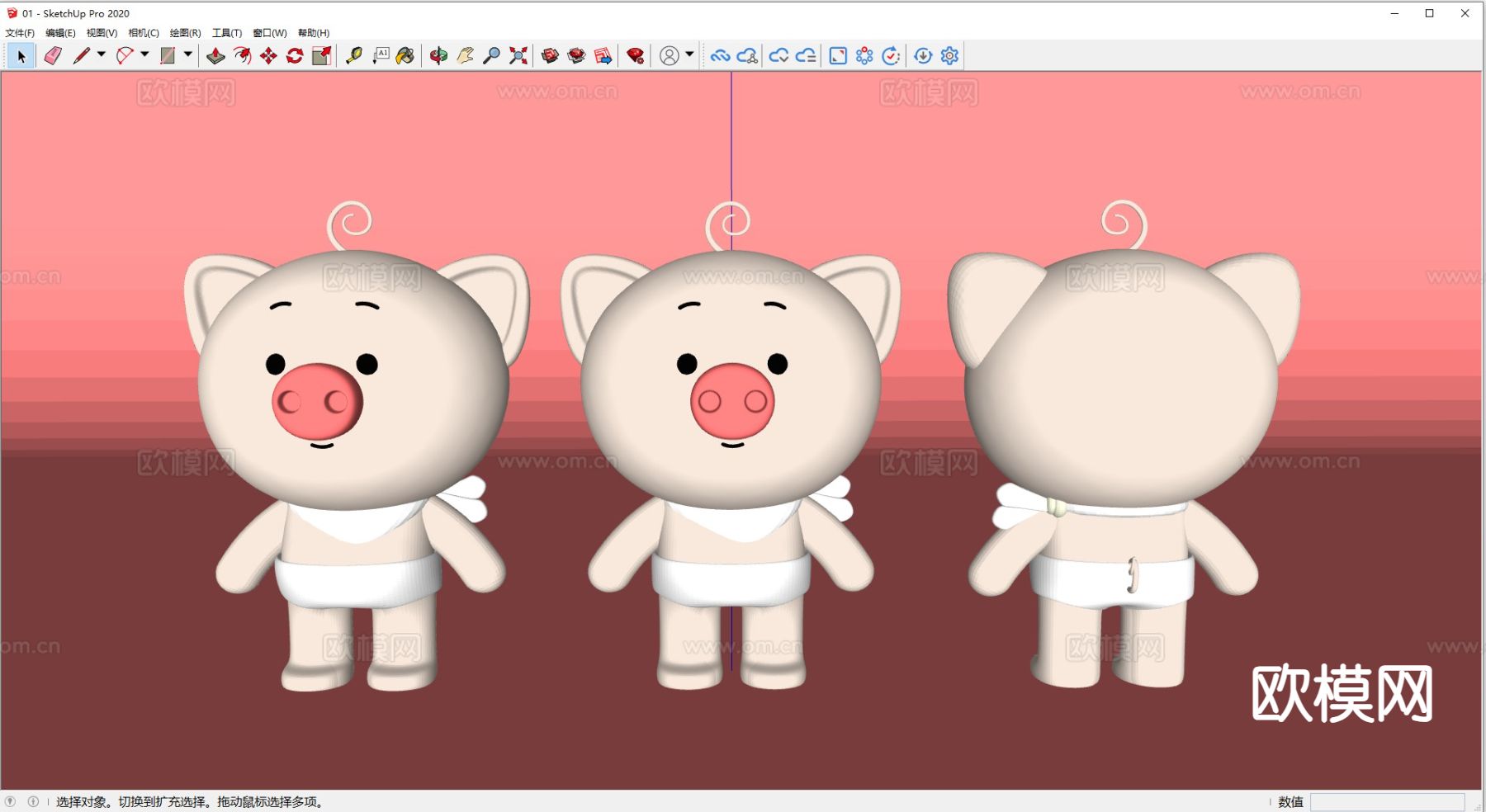1486x812 pixels.
Task: Expand the user account dropdown arrow
Action: coord(689,54)
